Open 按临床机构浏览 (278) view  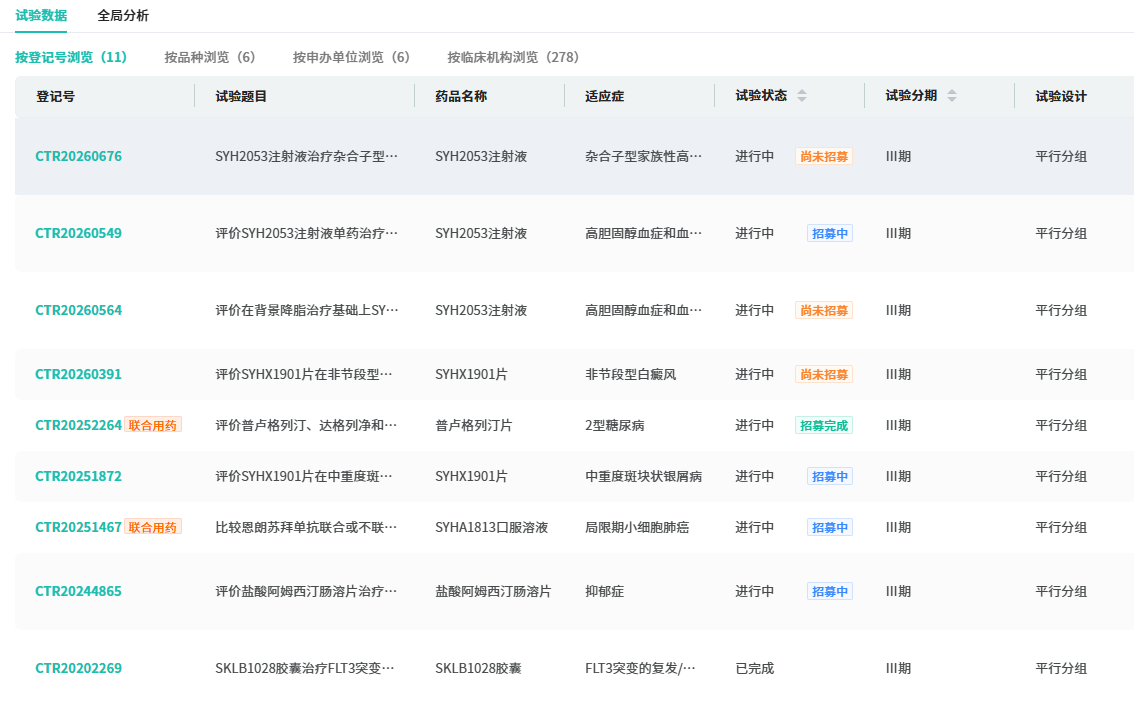(x=513, y=57)
